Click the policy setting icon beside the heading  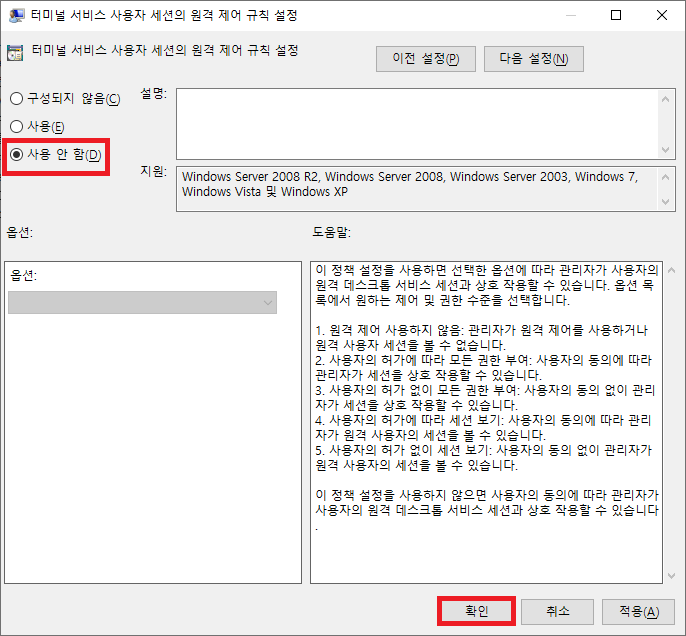[x=16, y=52]
